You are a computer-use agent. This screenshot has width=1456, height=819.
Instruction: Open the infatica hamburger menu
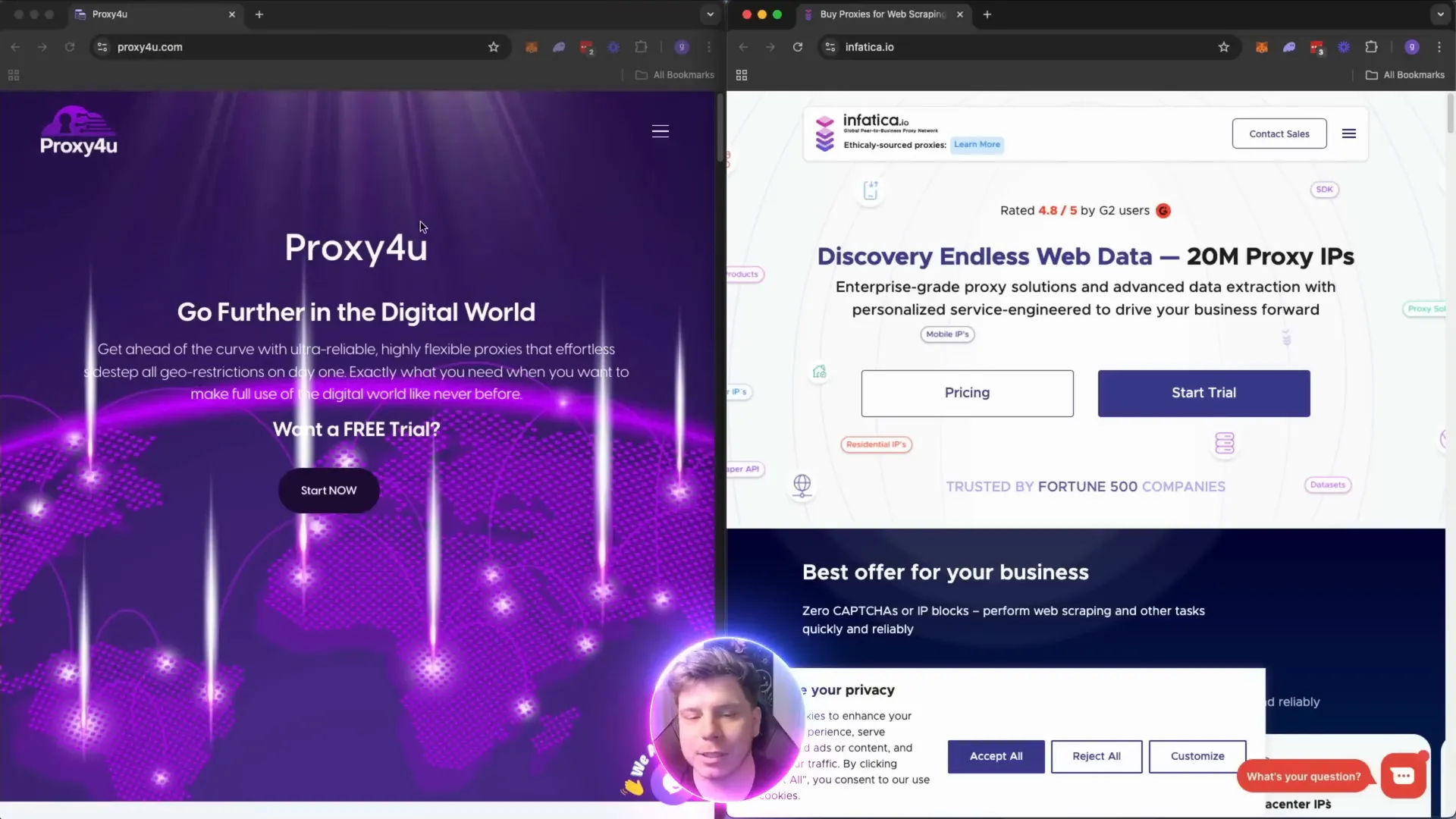click(1349, 133)
